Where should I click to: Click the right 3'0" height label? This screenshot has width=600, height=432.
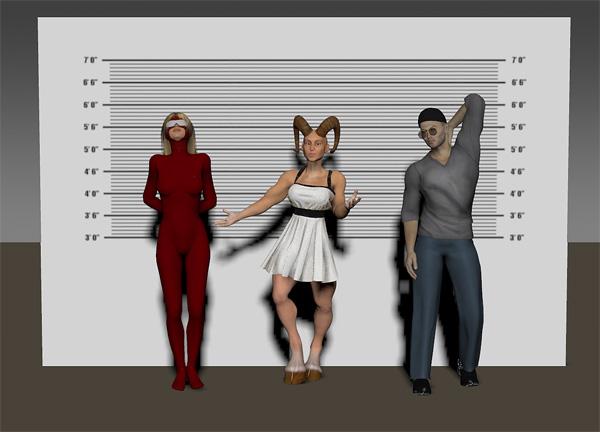point(517,238)
